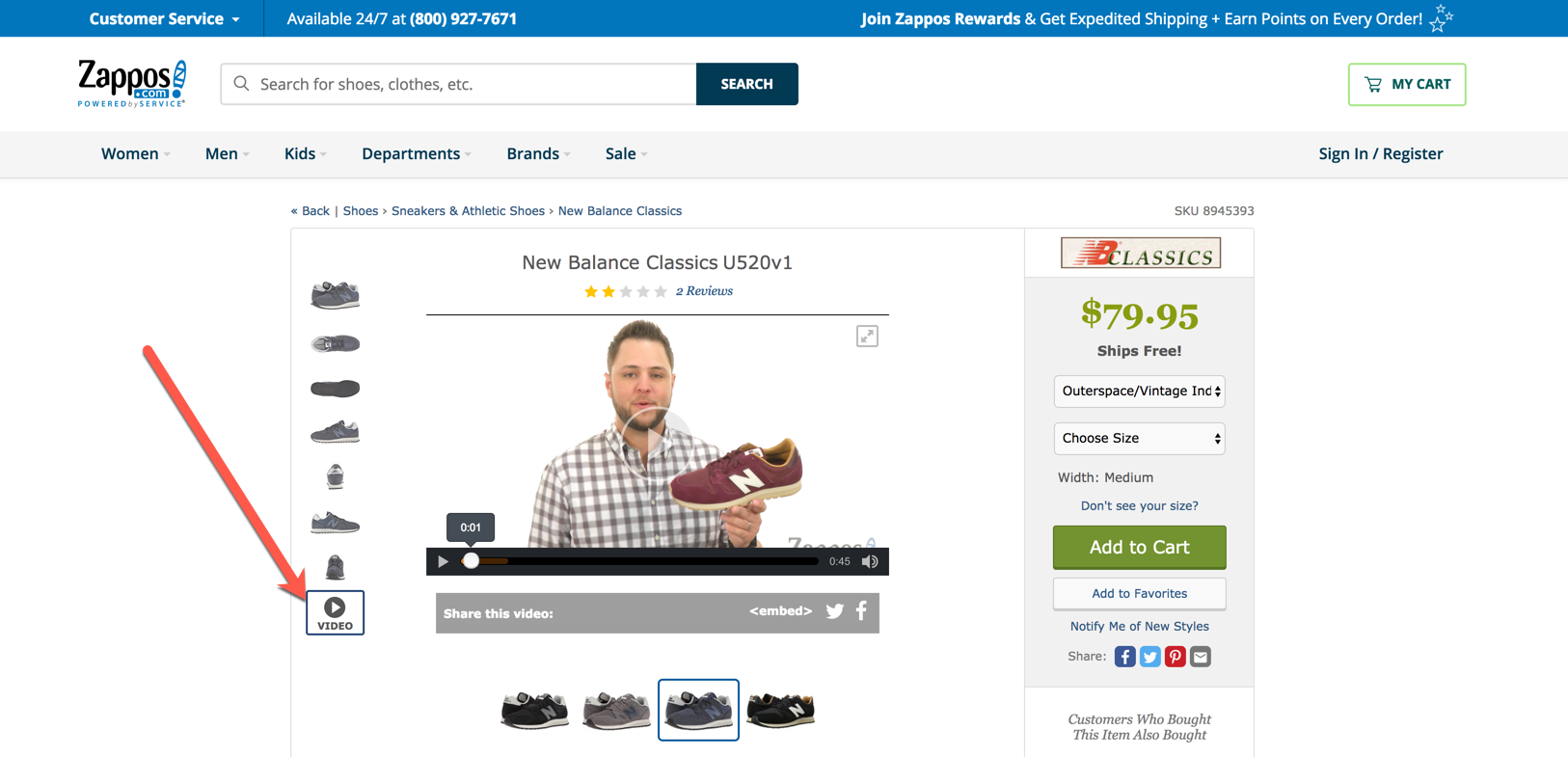
Task: Open the Choose Size dropdown
Action: [1139, 439]
